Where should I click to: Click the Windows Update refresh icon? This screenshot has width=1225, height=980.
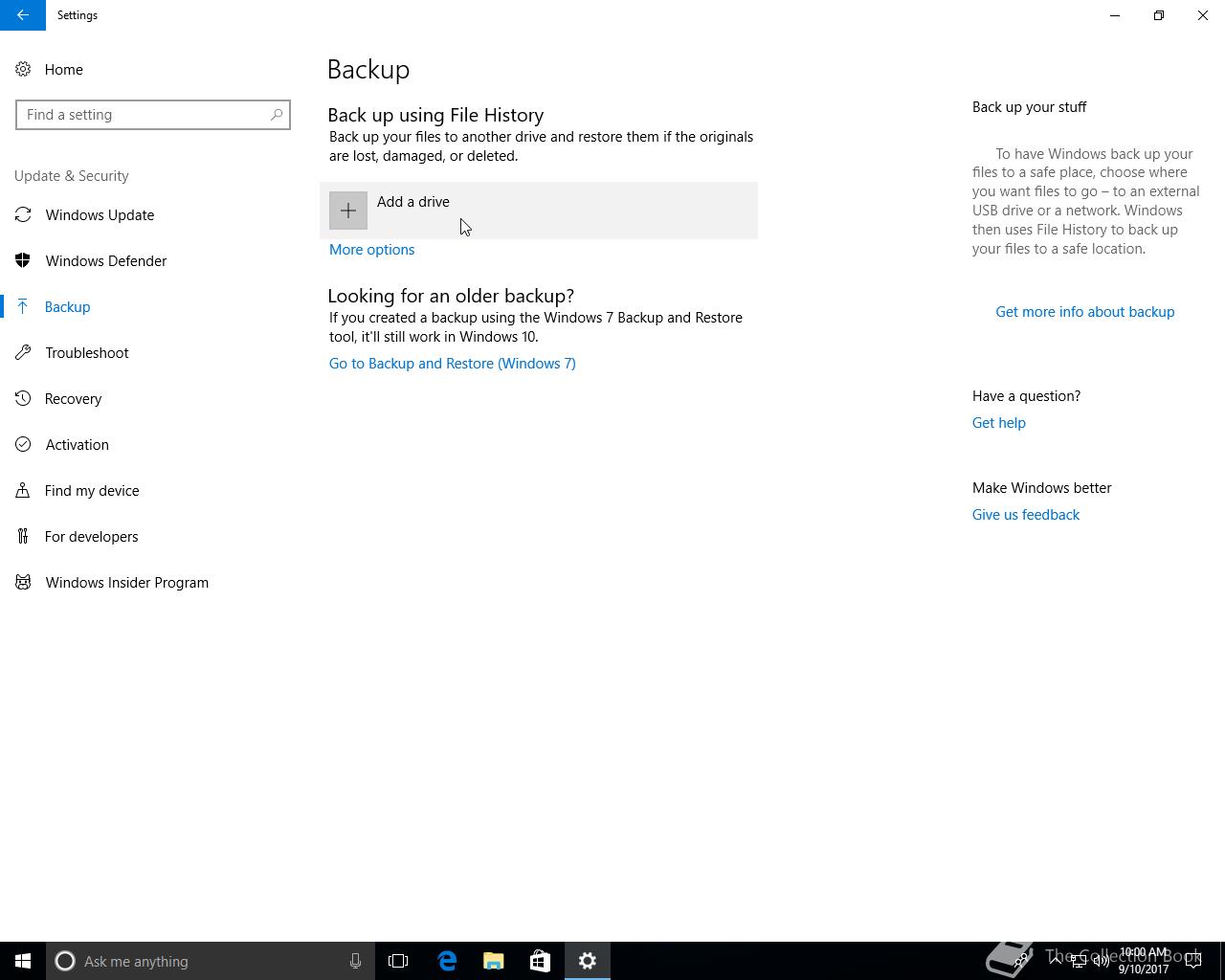pyautogui.click(x=23, y=215)
